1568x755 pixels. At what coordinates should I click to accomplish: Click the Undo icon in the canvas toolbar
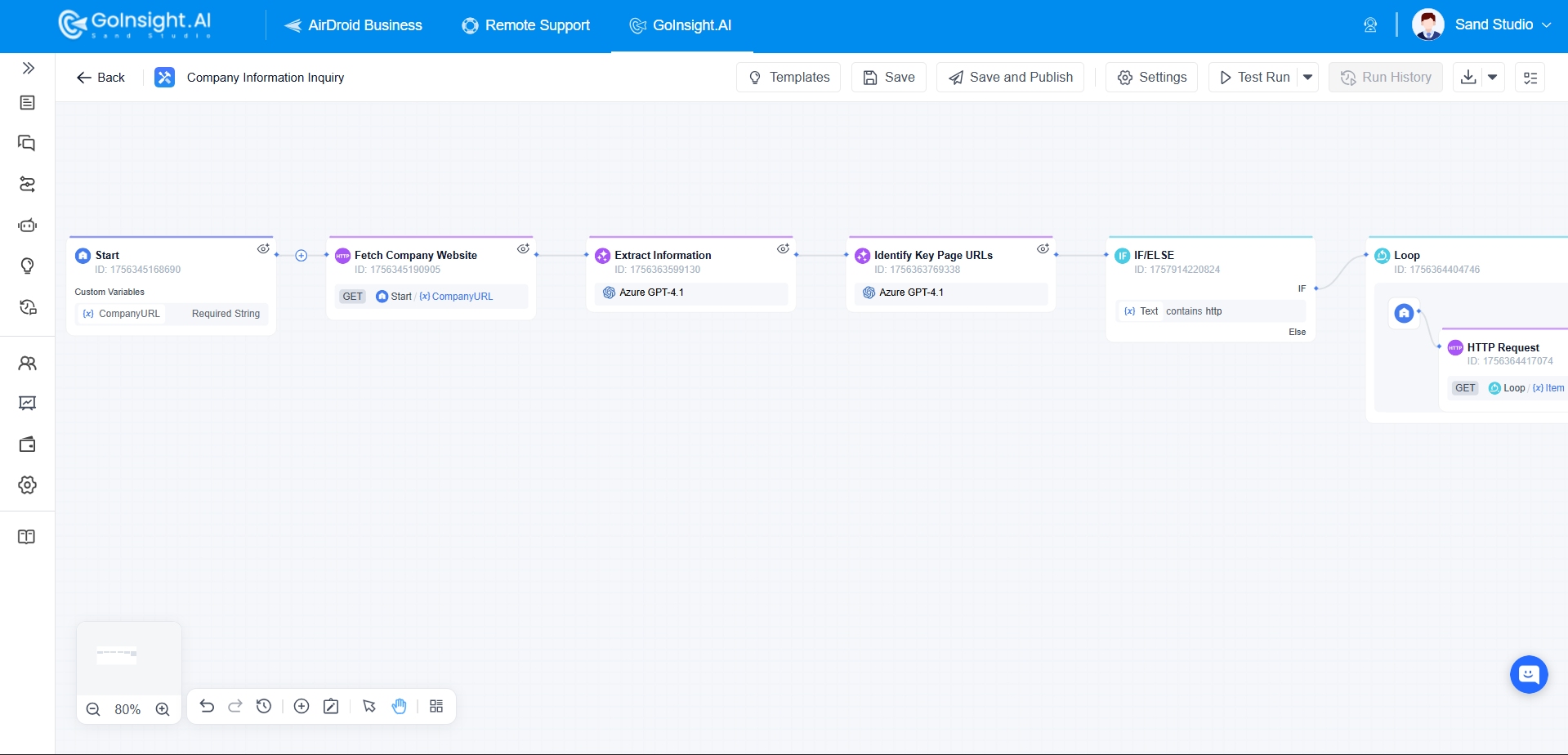(207, 706)
